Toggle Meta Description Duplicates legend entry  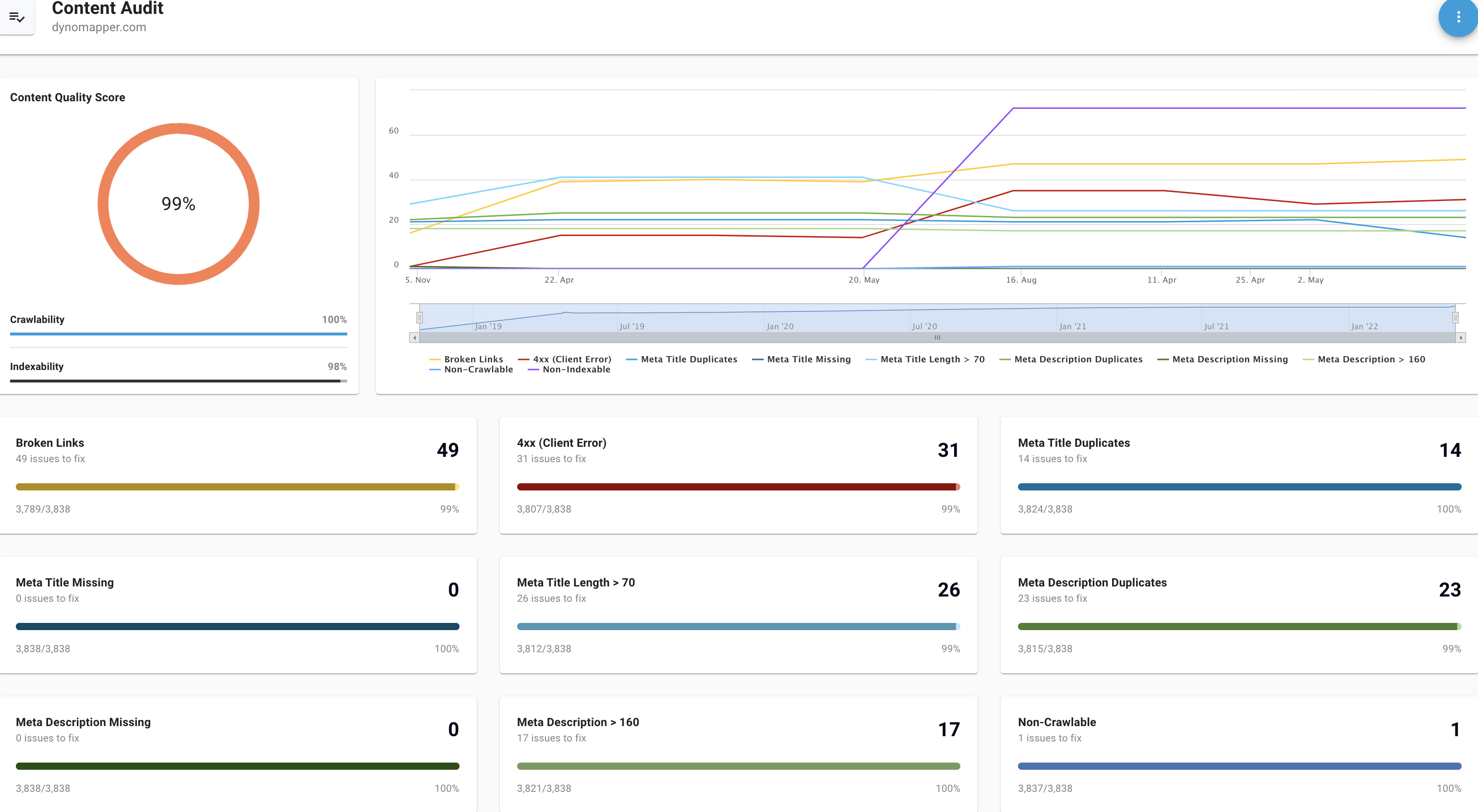point(1078,359)
